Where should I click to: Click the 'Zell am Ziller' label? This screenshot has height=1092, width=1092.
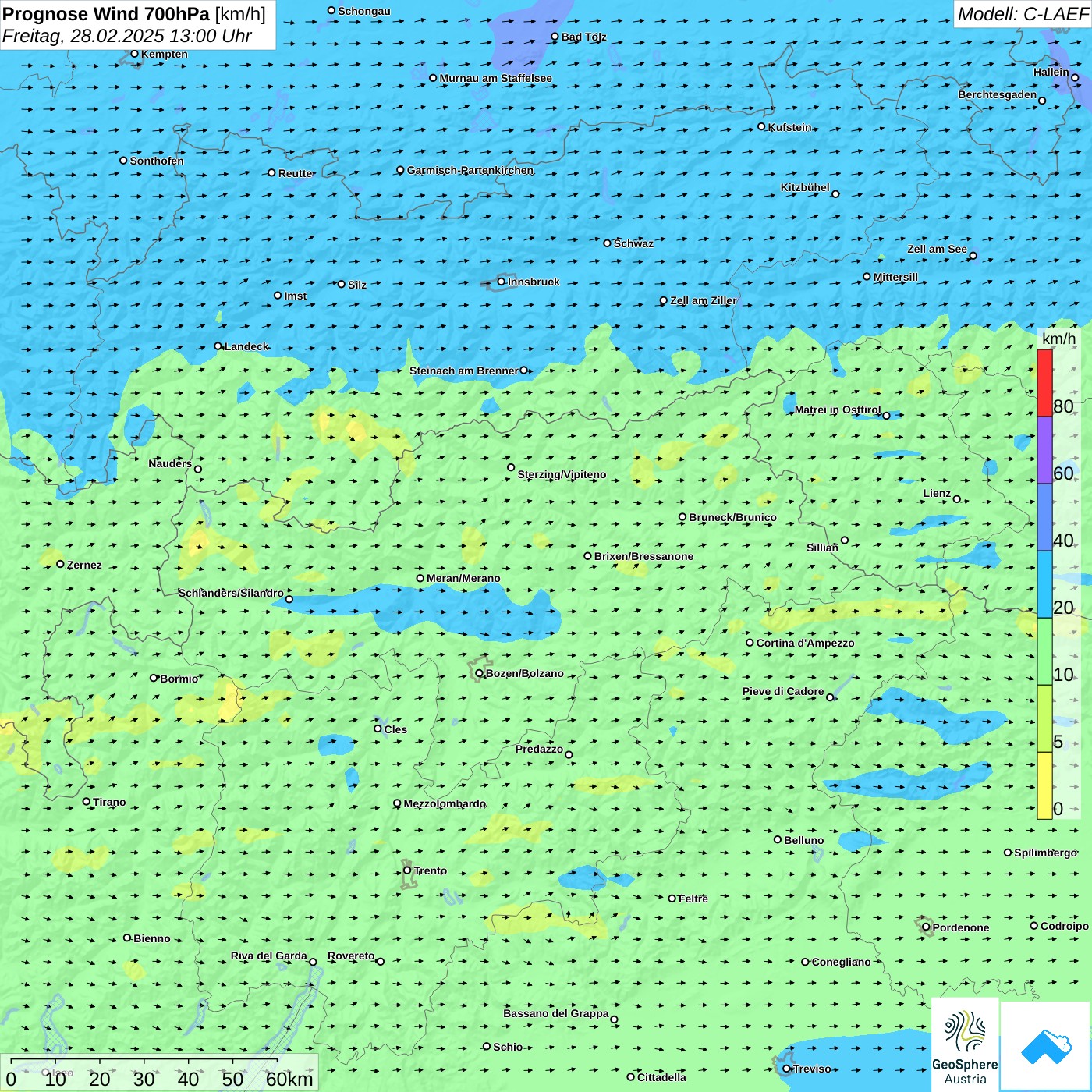click(x=703, y=300)
